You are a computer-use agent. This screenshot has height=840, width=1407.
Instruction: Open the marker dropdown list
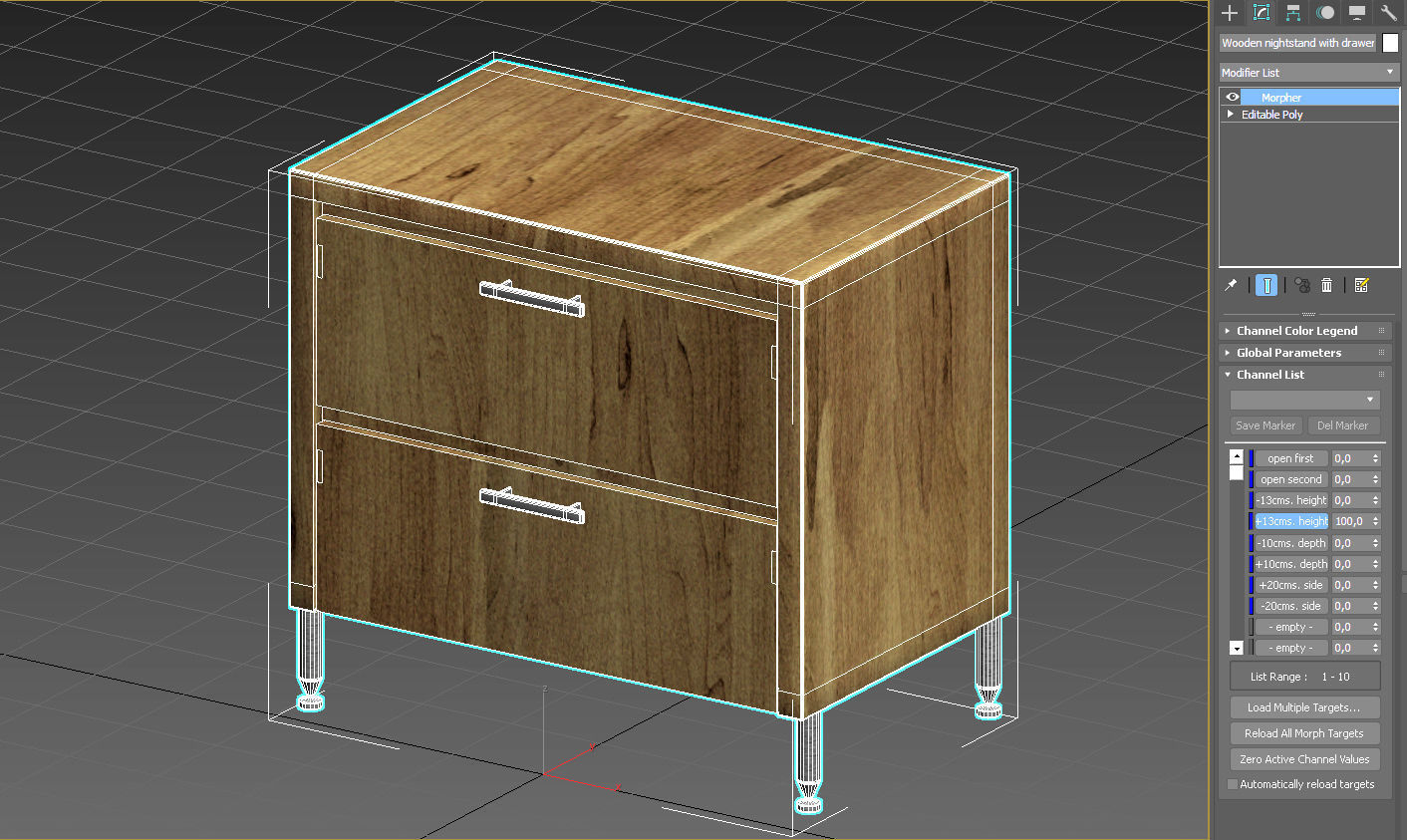pos(1305,400)
